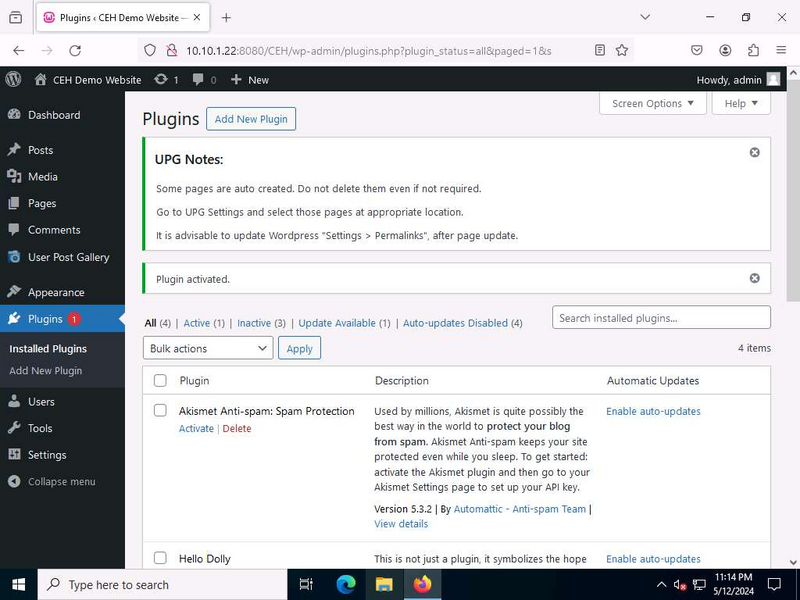
Task: Click the Add New Plugin button
Action: (251, 119)
